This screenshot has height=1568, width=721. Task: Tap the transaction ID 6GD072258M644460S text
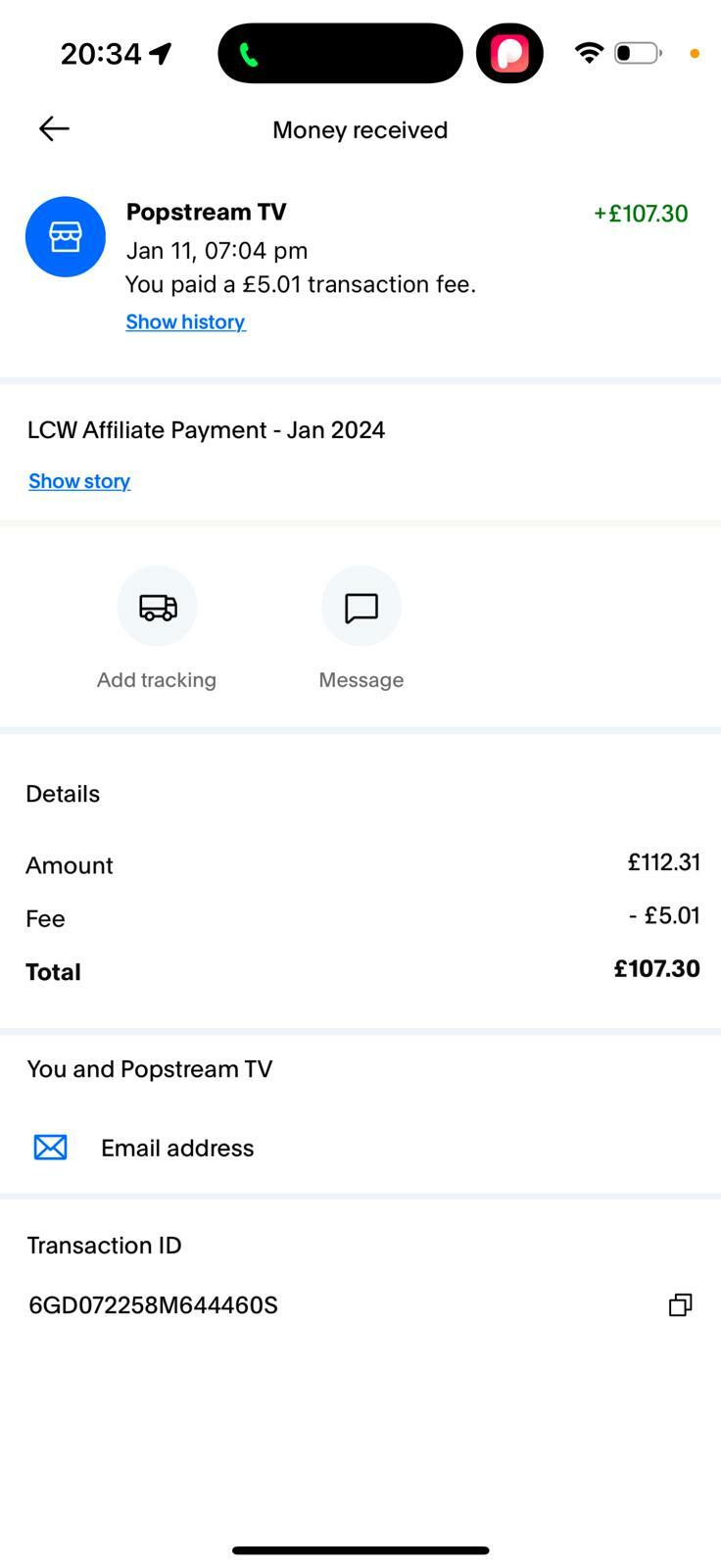point(153,1305)
